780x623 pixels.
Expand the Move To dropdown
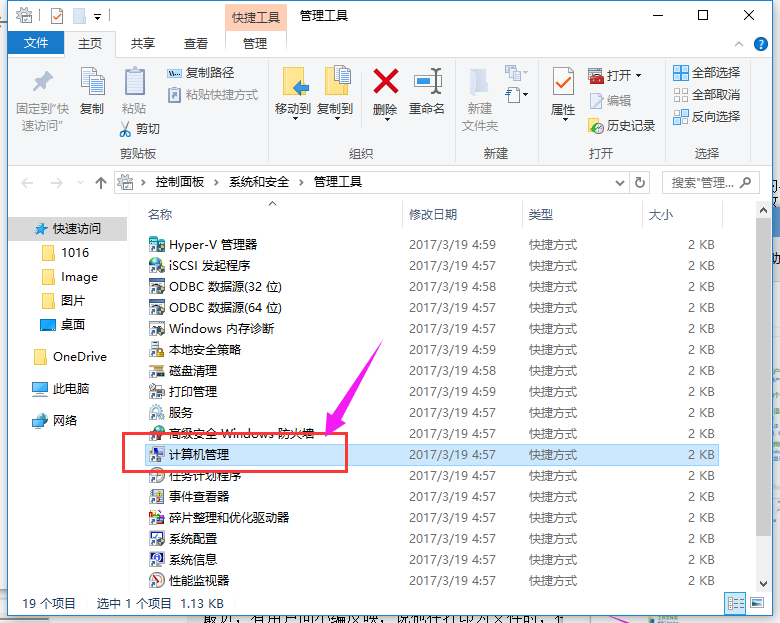pyautogui.click(x=293, y=119)
